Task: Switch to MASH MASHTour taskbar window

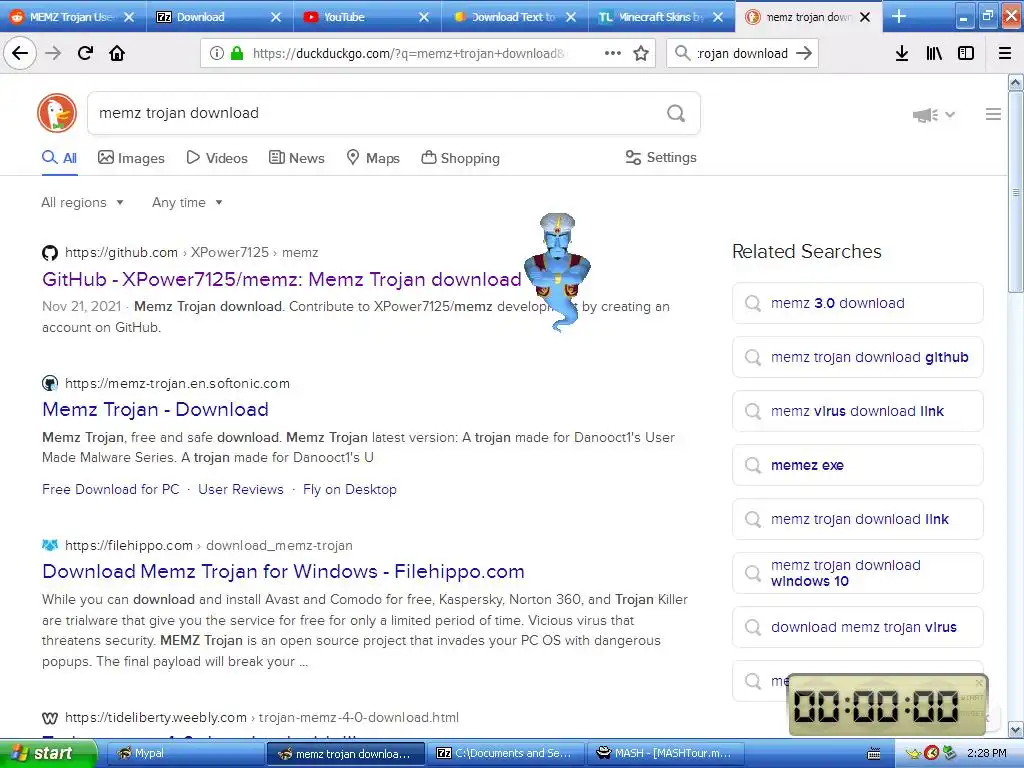Action: tap(664, 754)
